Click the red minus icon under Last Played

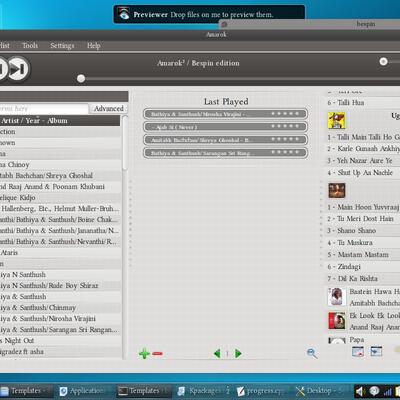click(157, 353)
